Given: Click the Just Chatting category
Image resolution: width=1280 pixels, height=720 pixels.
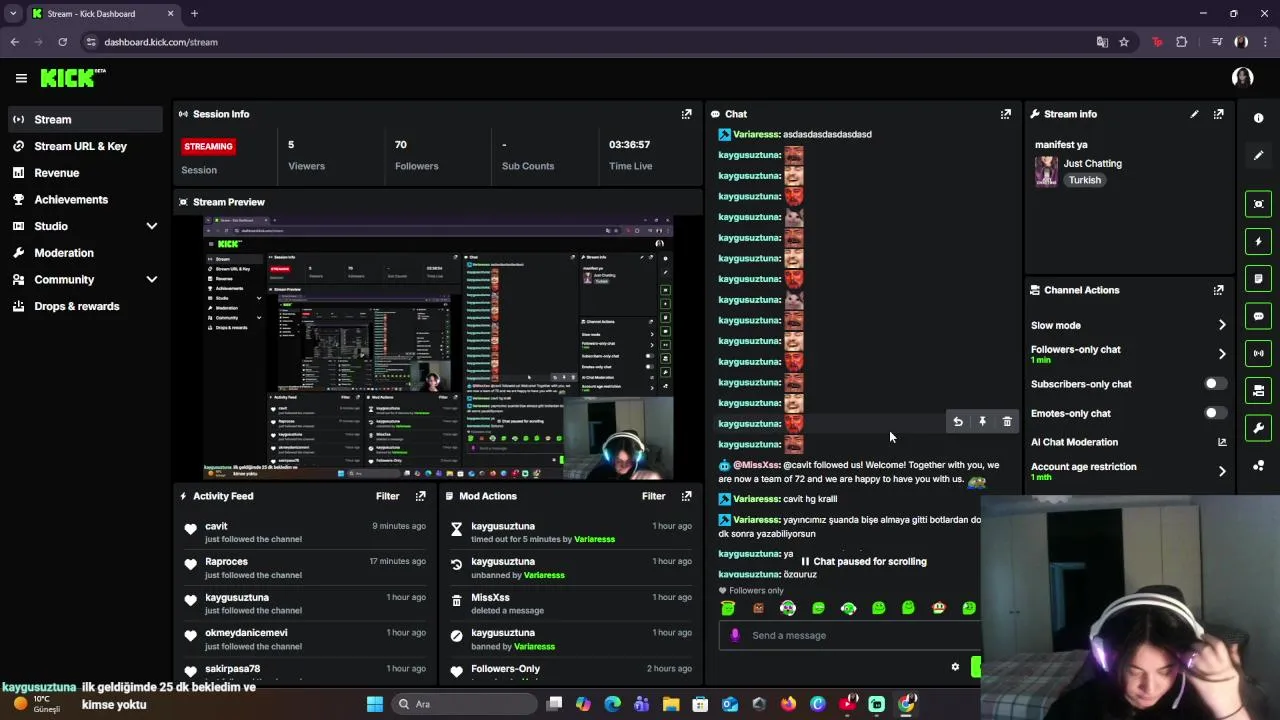Looking at the screenshot, I should 1092,163.
